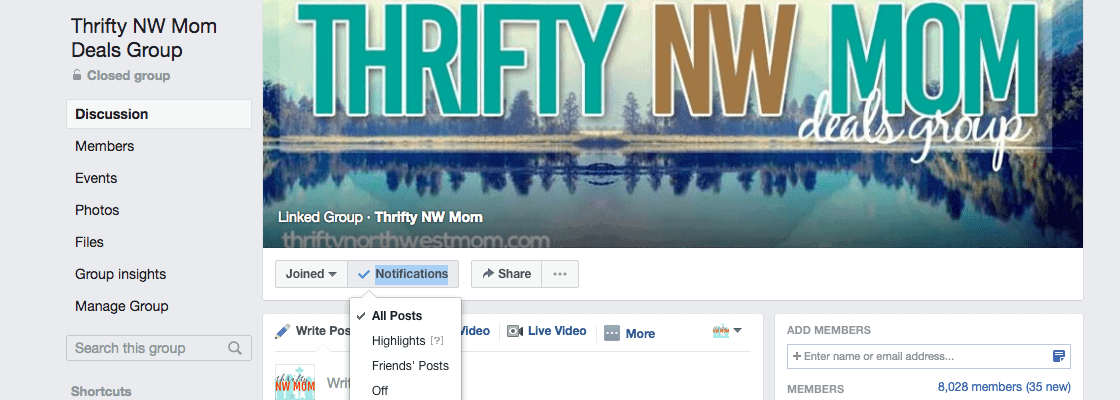Click the Share arrow button
The width and height of the screenshot is (1120, 400).
[506, 274]
